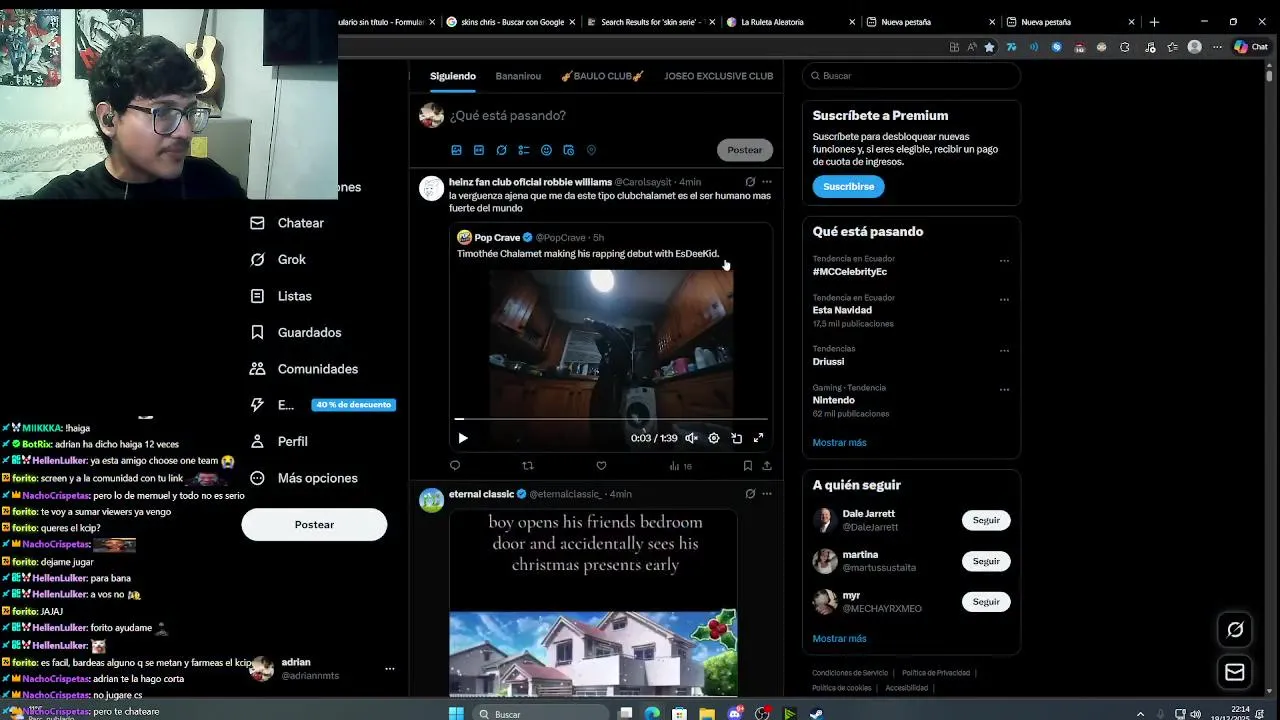The width and height of the screenshot is (1280, 720).
Task: Click the Grok icon in composer toolbar
Action: [x=501, y=150]
